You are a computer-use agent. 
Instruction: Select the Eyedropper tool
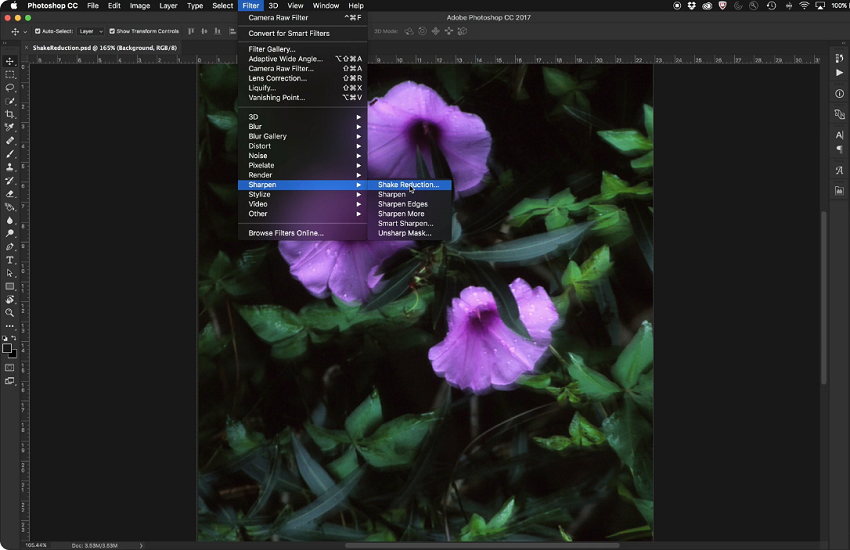[x=10, y=127]
